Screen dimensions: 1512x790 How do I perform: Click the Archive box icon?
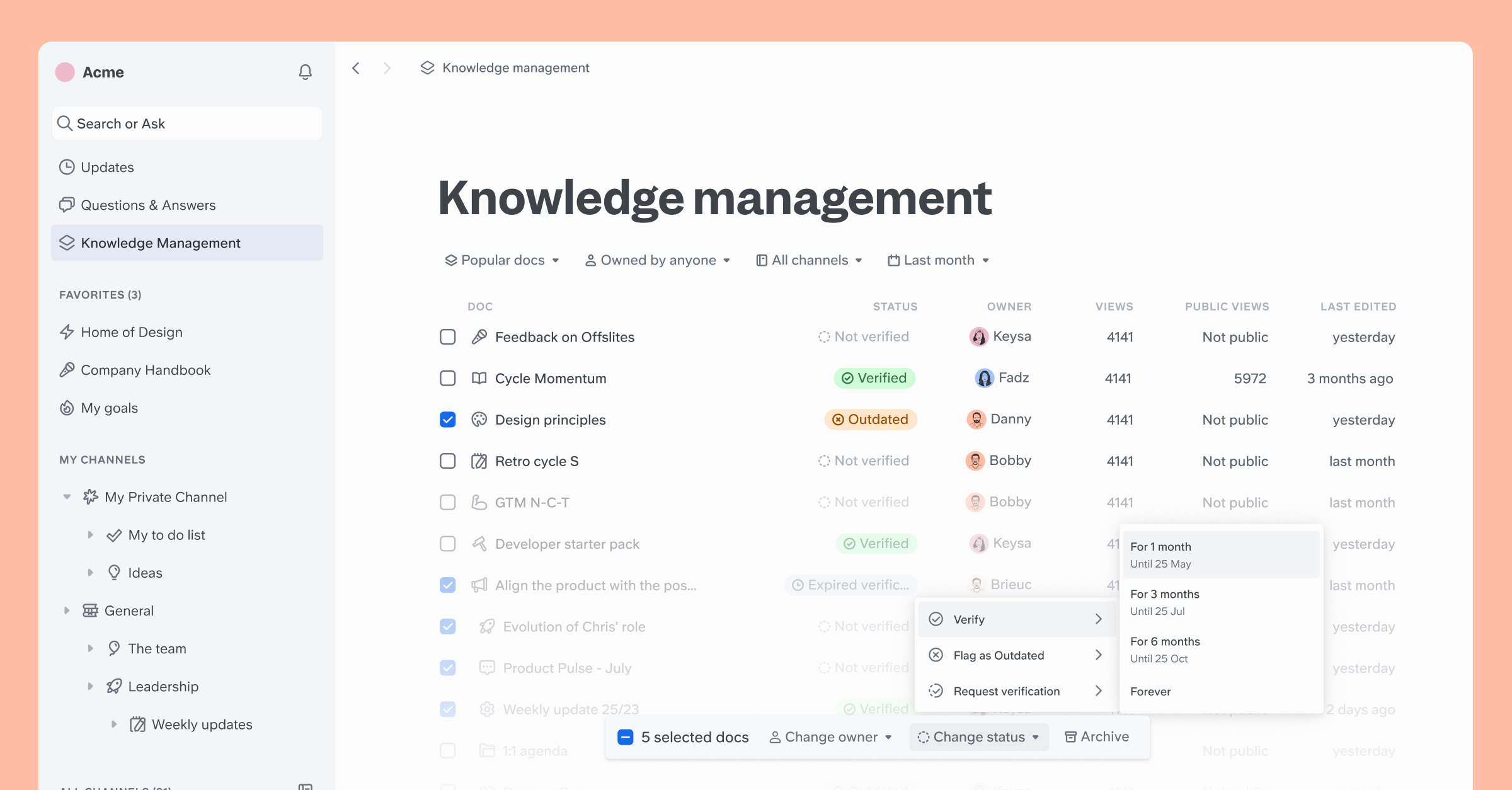[1070, 737]
